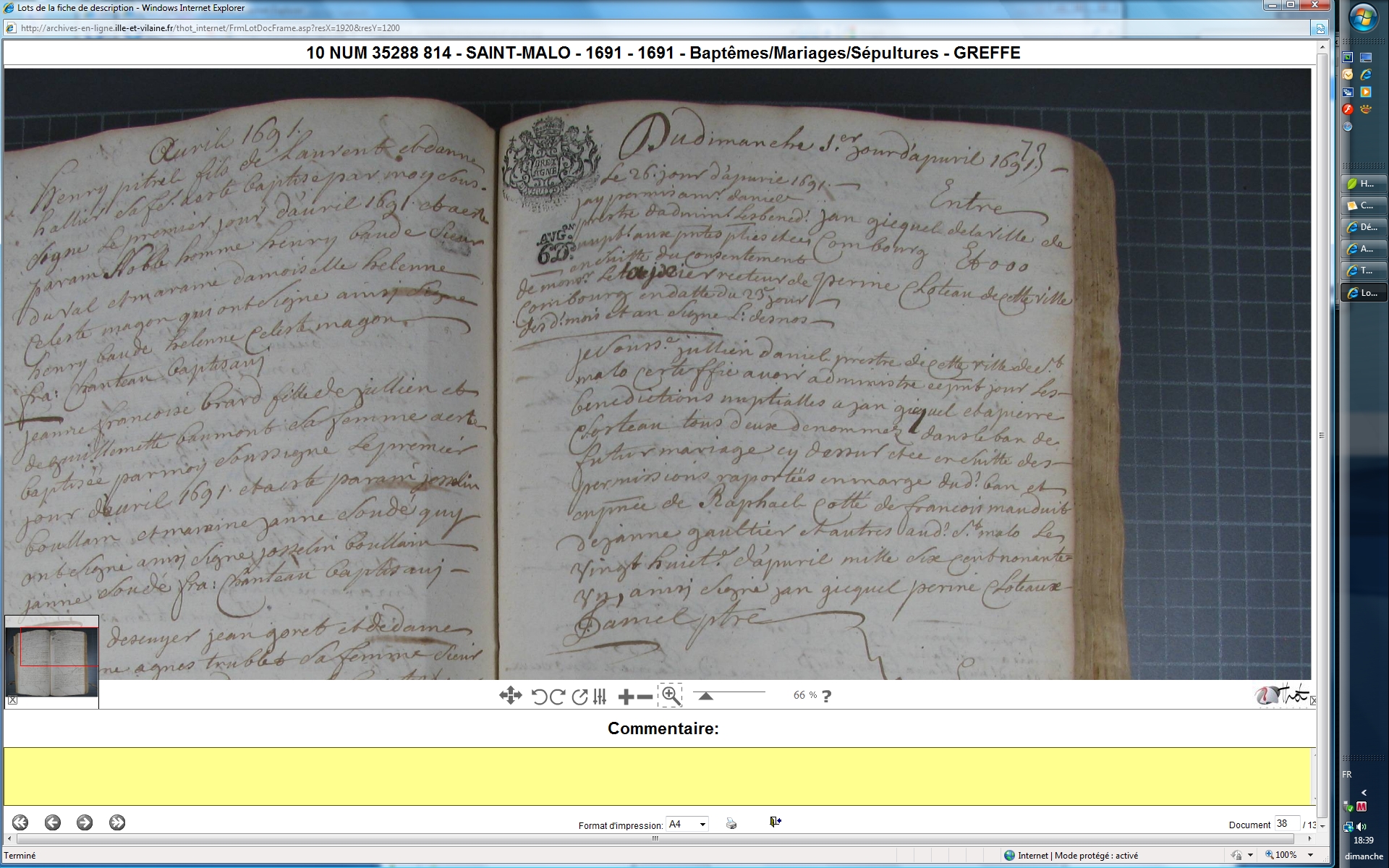Rotate image clockwise
This screenshot has width=1389, height=868.
(558, 697)
